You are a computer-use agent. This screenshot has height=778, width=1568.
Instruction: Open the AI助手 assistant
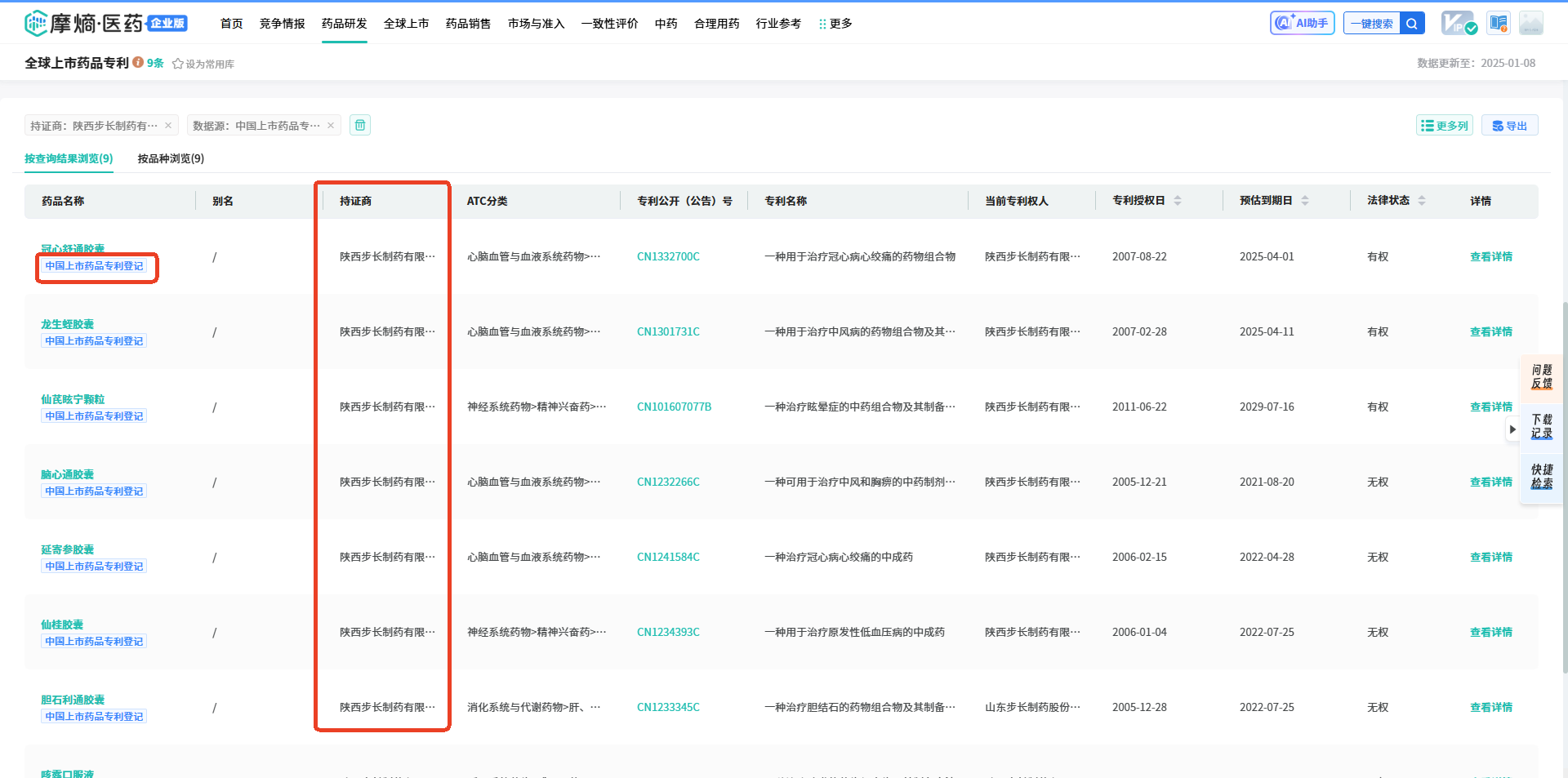pos(1302,23)
